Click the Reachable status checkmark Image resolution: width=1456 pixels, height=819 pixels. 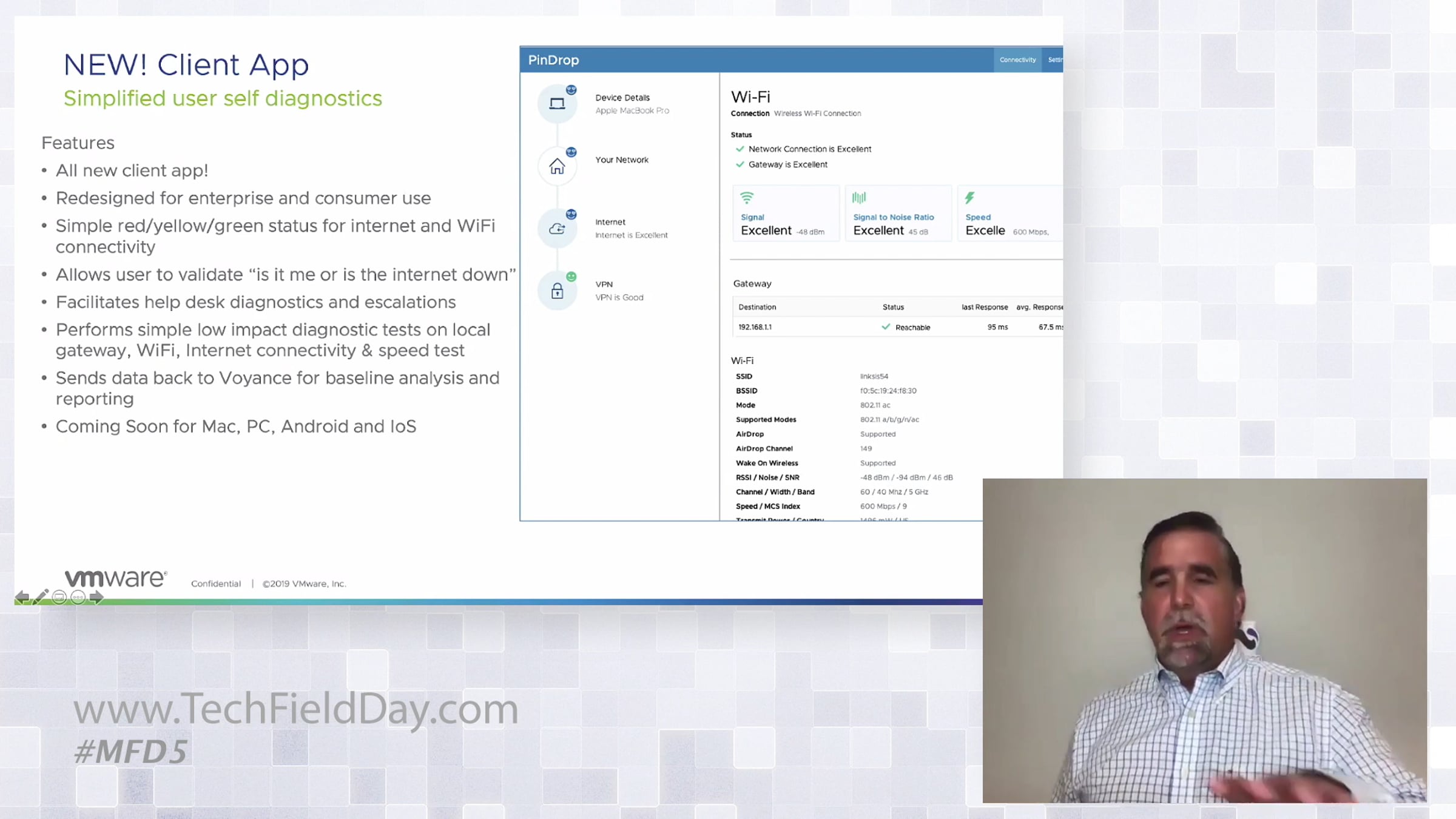tap(886, 327)
